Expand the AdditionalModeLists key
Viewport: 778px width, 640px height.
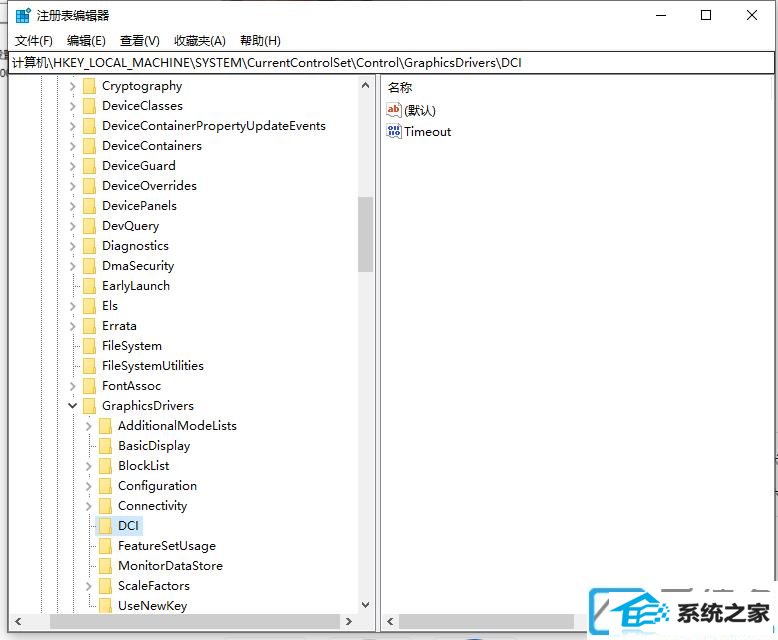point(88,426)
